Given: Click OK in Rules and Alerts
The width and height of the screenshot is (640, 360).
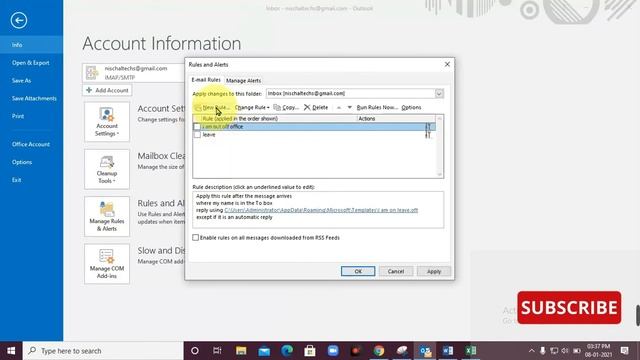Looking at the screenshot, I should point(358,271).
